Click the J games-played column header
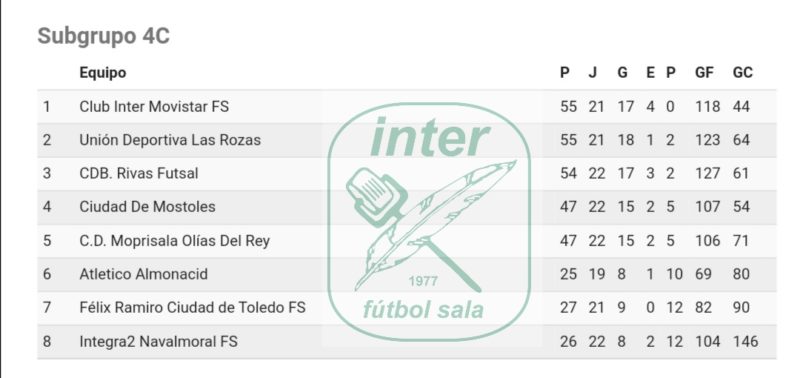 click(x=592, y=72)
